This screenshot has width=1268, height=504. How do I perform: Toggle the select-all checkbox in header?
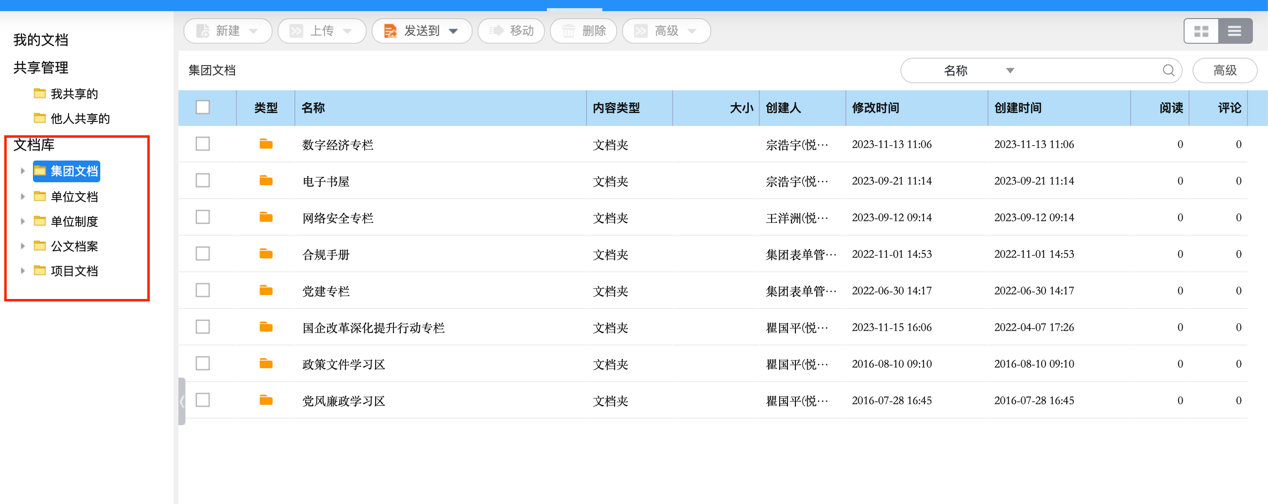203,107
